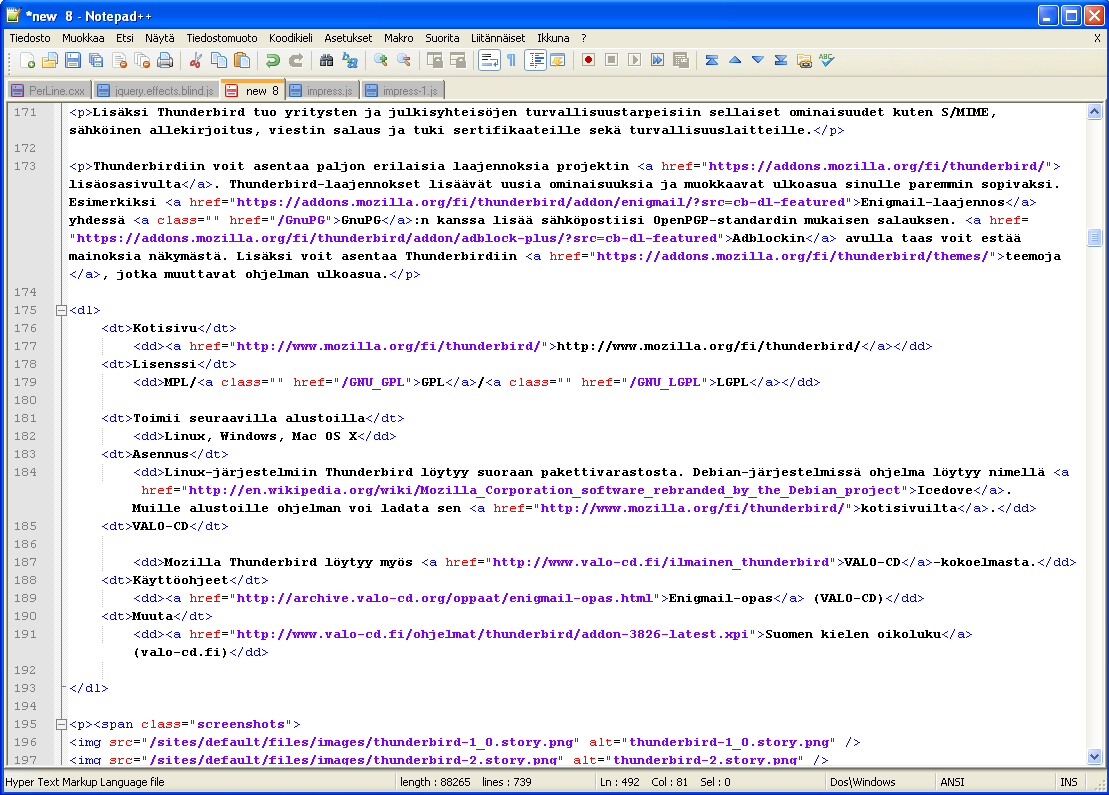Paste clipboard contents using the Paste icon

coord(242,61)
